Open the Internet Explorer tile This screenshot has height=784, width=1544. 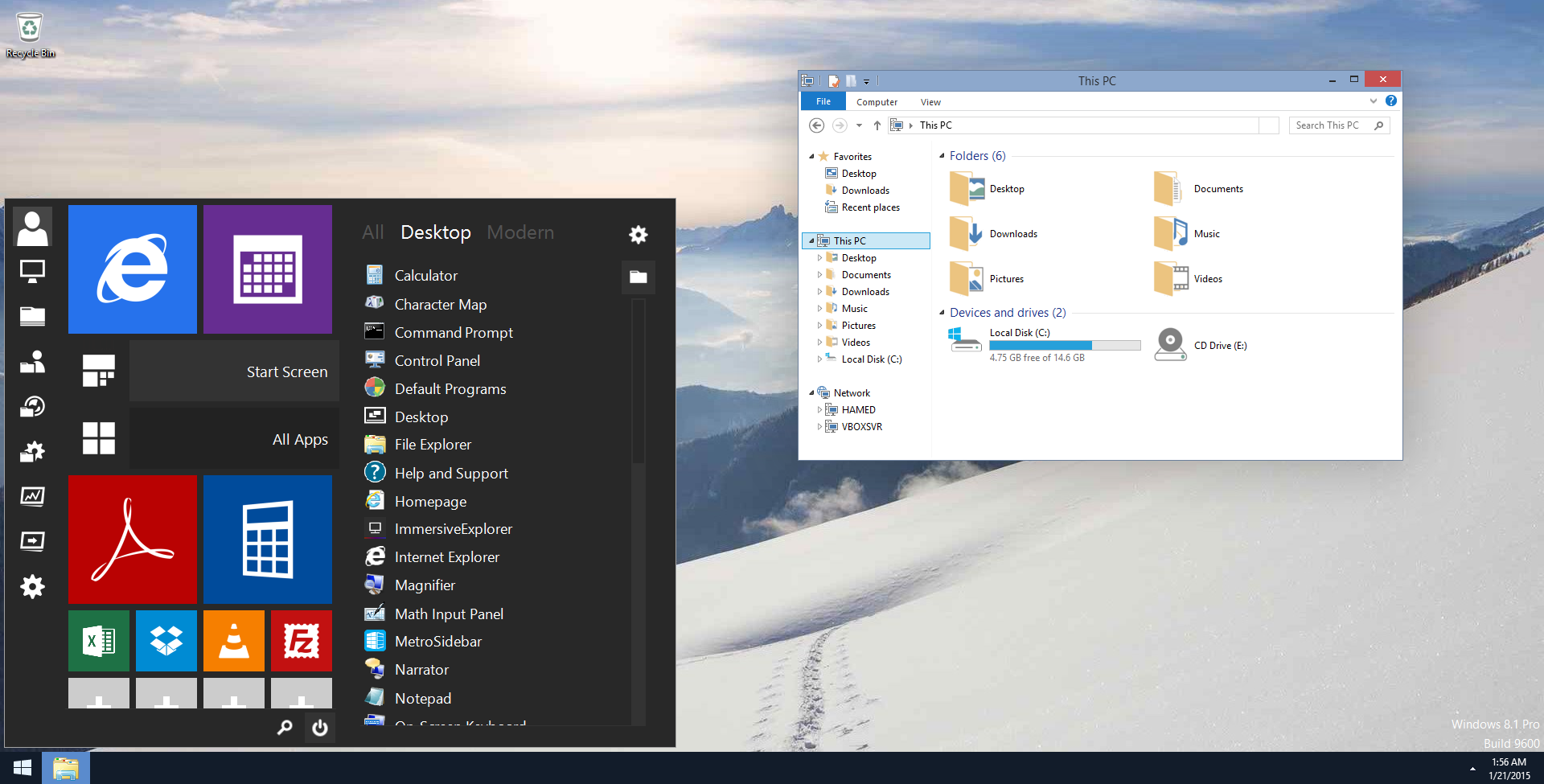pos(132,269)
